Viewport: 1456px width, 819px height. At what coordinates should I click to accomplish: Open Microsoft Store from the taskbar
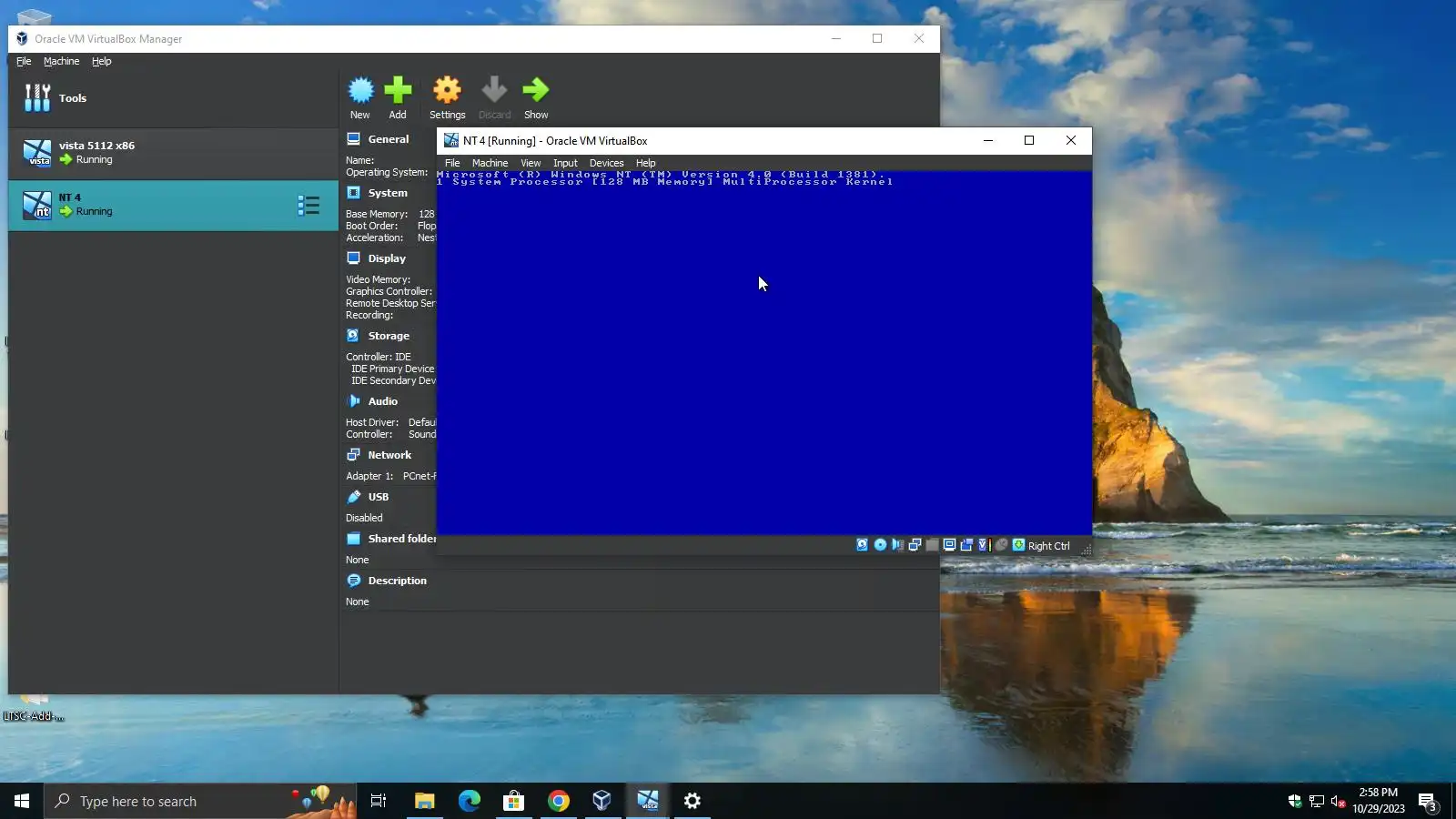[x=513, y=801]
